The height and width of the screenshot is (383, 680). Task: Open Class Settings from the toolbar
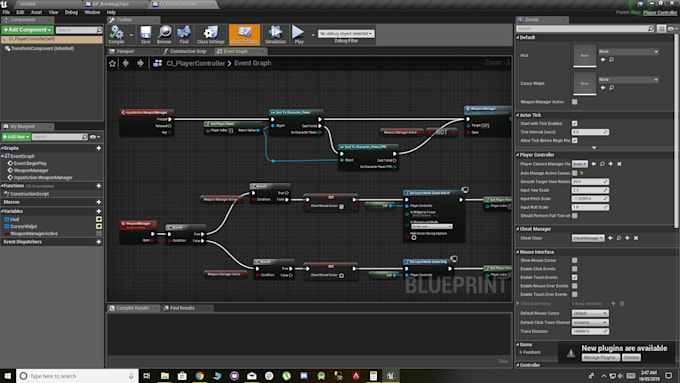click(210, 34)
